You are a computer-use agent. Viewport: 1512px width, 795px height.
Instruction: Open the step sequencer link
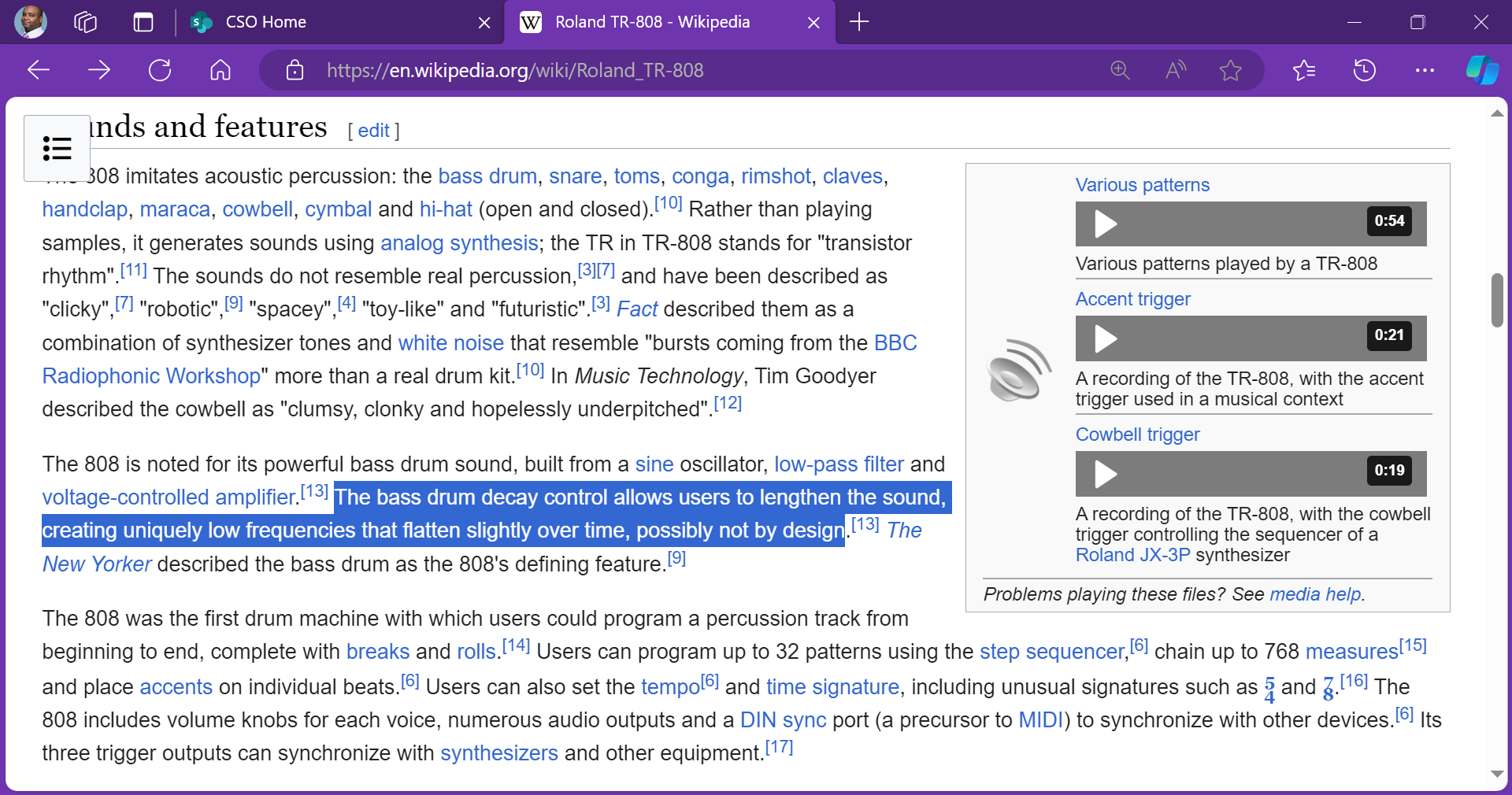[x=1053, y=652]
